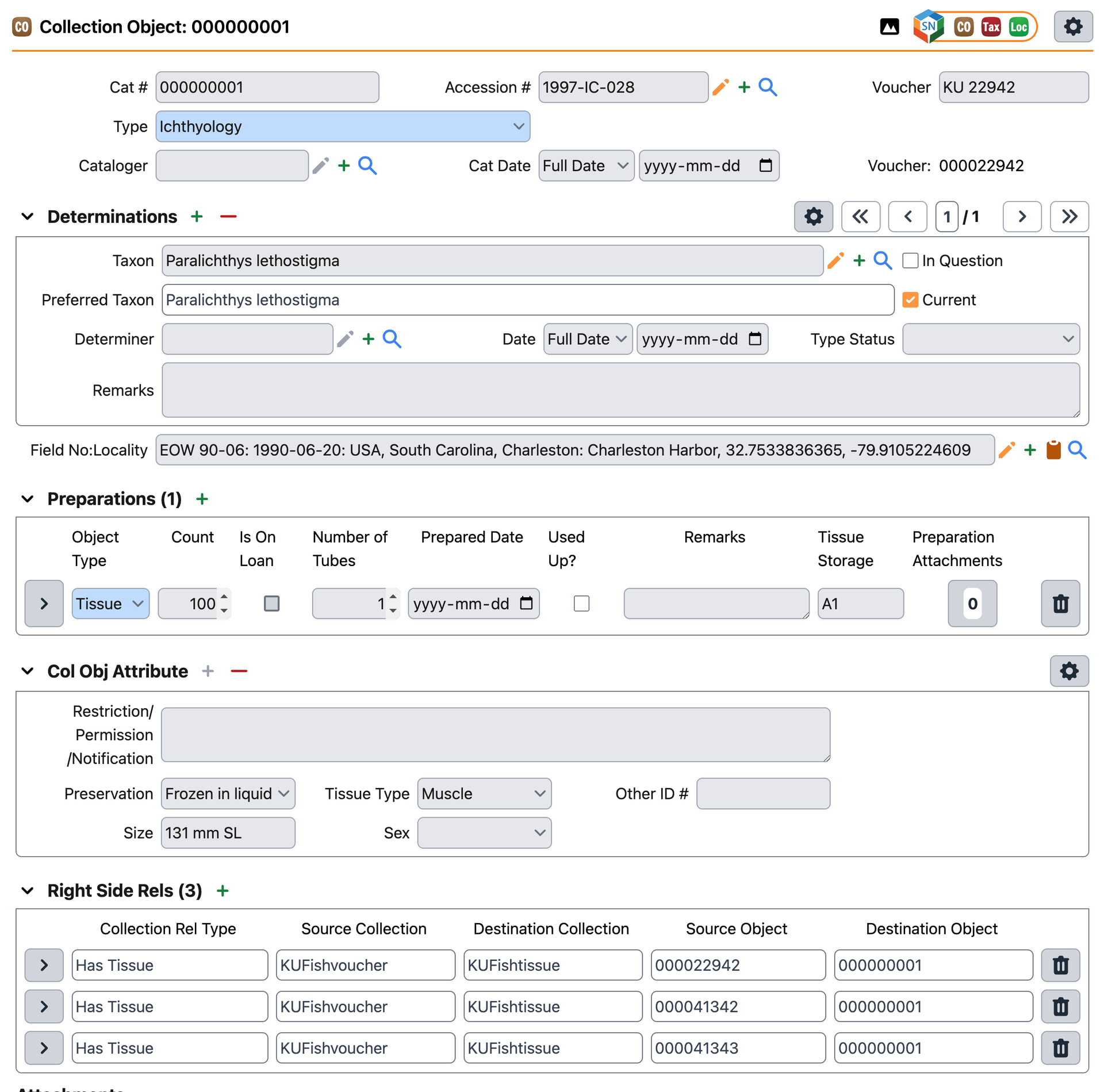
Task: Increase the preparation Count stepper
Action: (x=224, y=597)
